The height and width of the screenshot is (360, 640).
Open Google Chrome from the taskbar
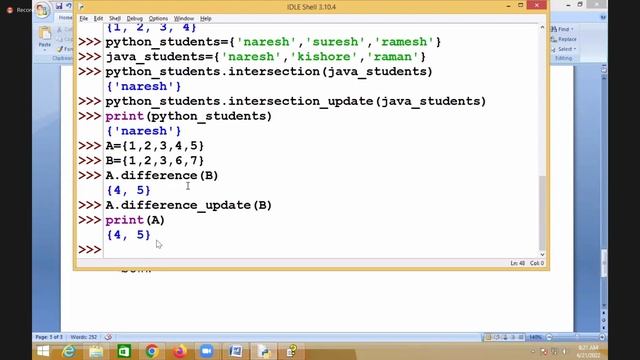(x=151, y=351)
